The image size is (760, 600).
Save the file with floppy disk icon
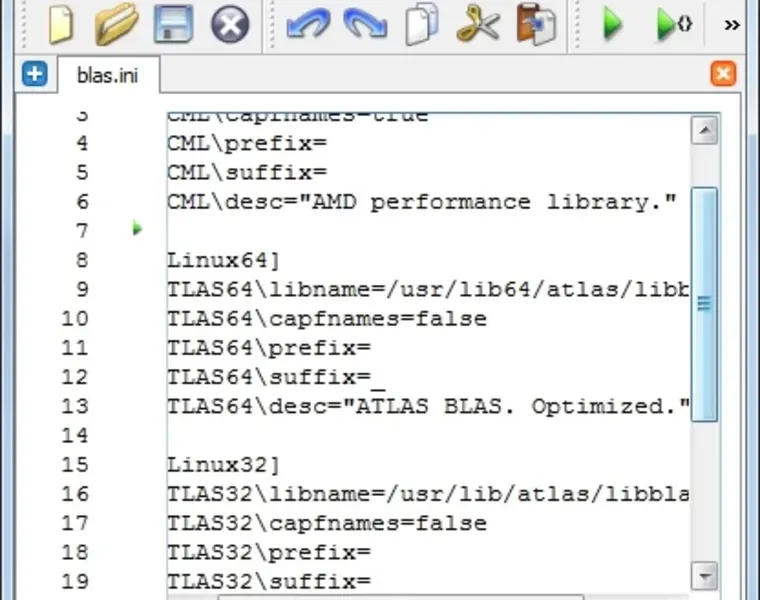(173, 24)
